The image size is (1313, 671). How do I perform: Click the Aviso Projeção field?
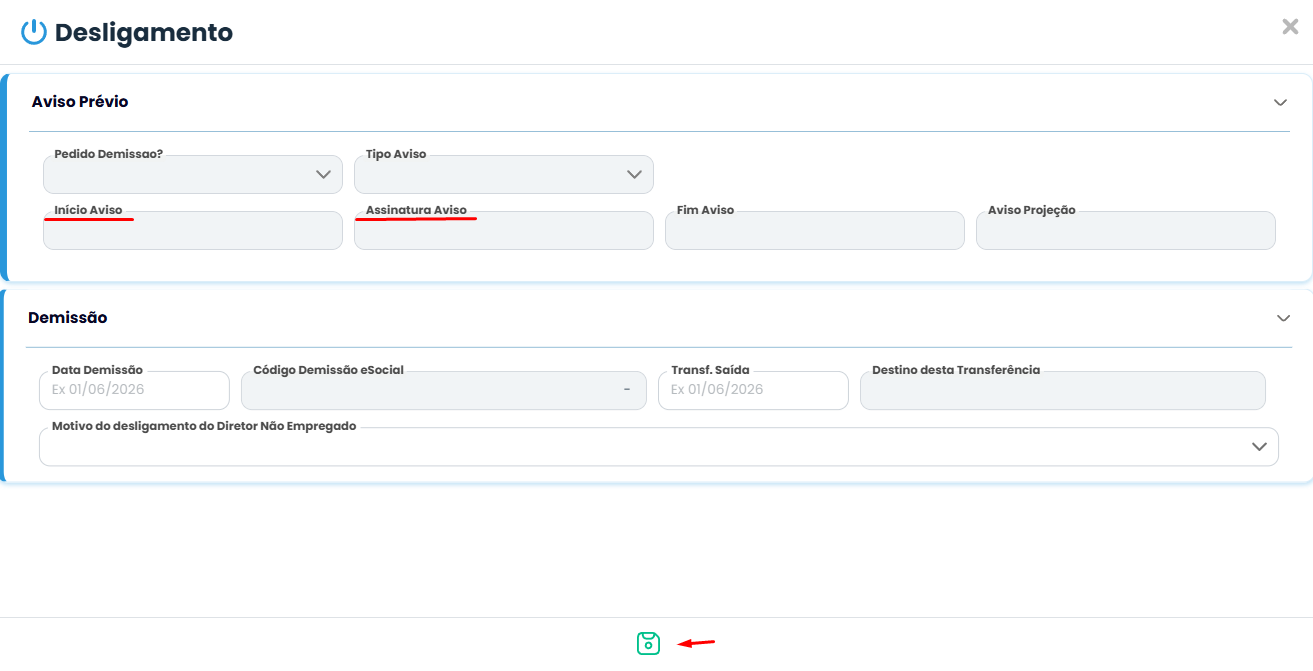1126,230
